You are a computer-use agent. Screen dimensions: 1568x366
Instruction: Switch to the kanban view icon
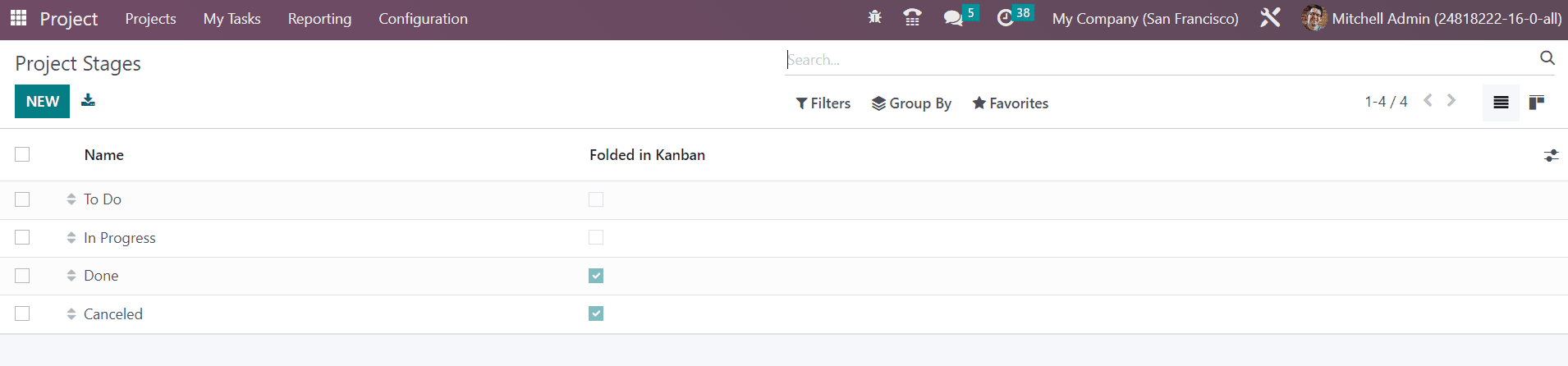coord(1537,103)
